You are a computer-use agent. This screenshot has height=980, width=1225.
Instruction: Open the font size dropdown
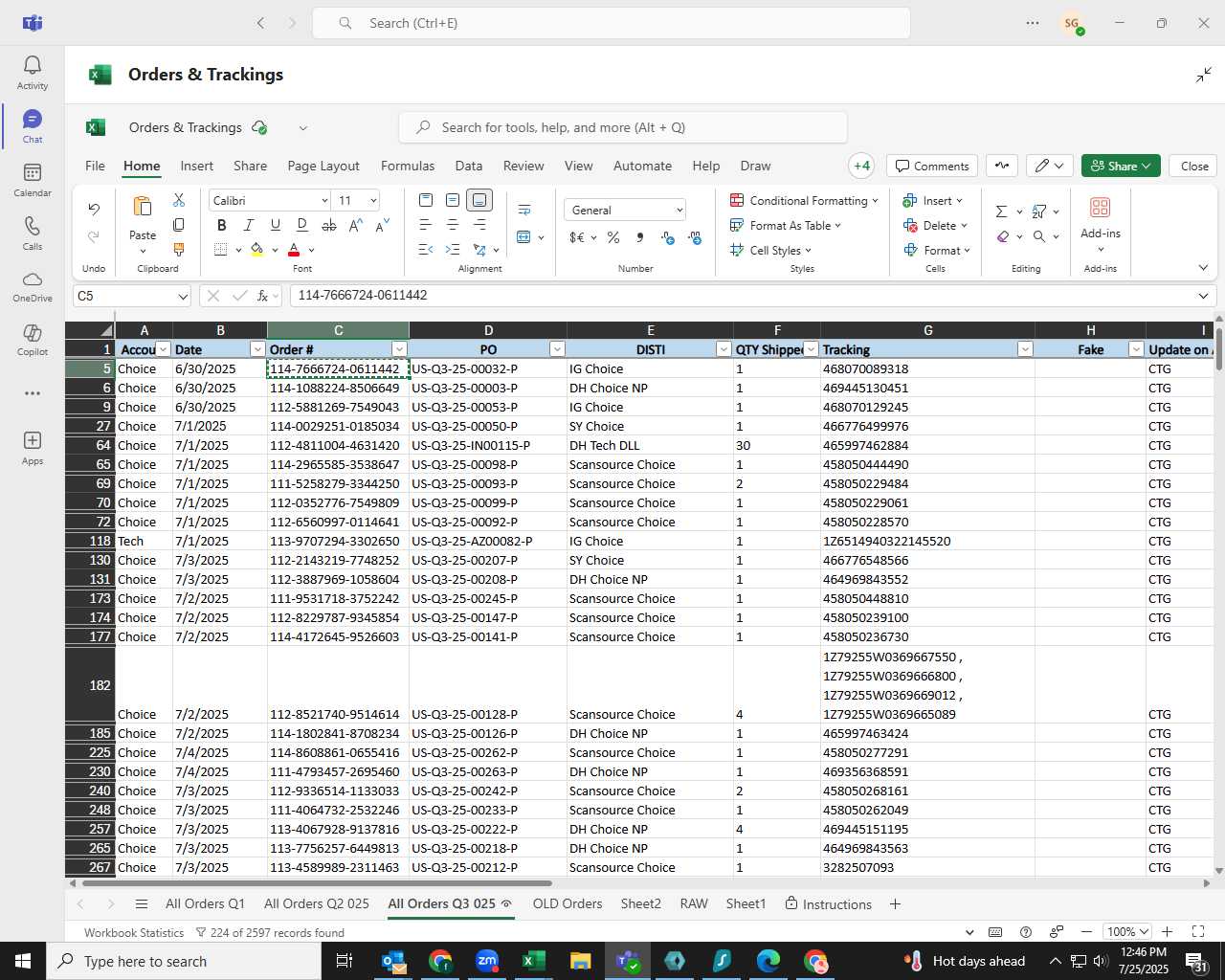(x=373, y=200)
